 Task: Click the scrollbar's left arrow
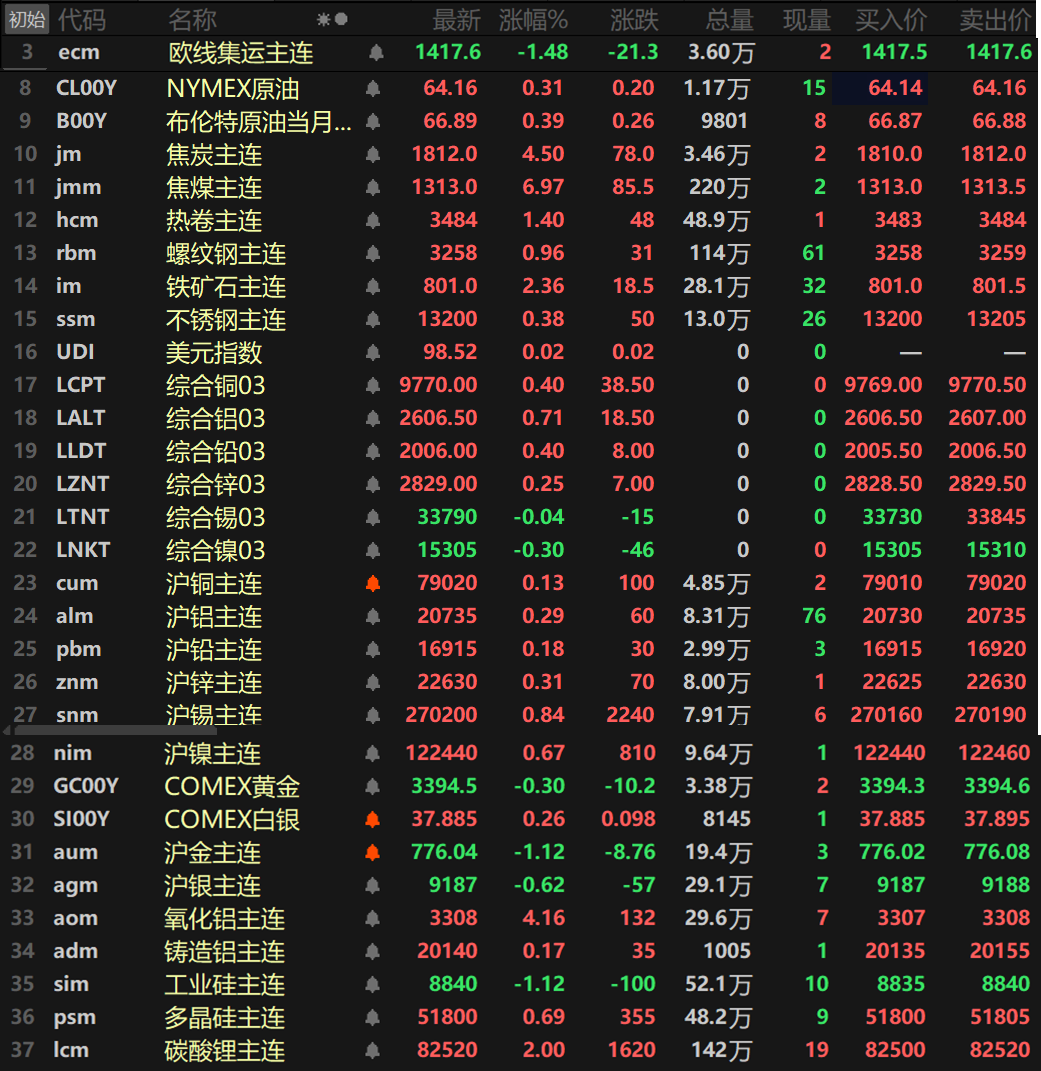[x=7, y=731]
